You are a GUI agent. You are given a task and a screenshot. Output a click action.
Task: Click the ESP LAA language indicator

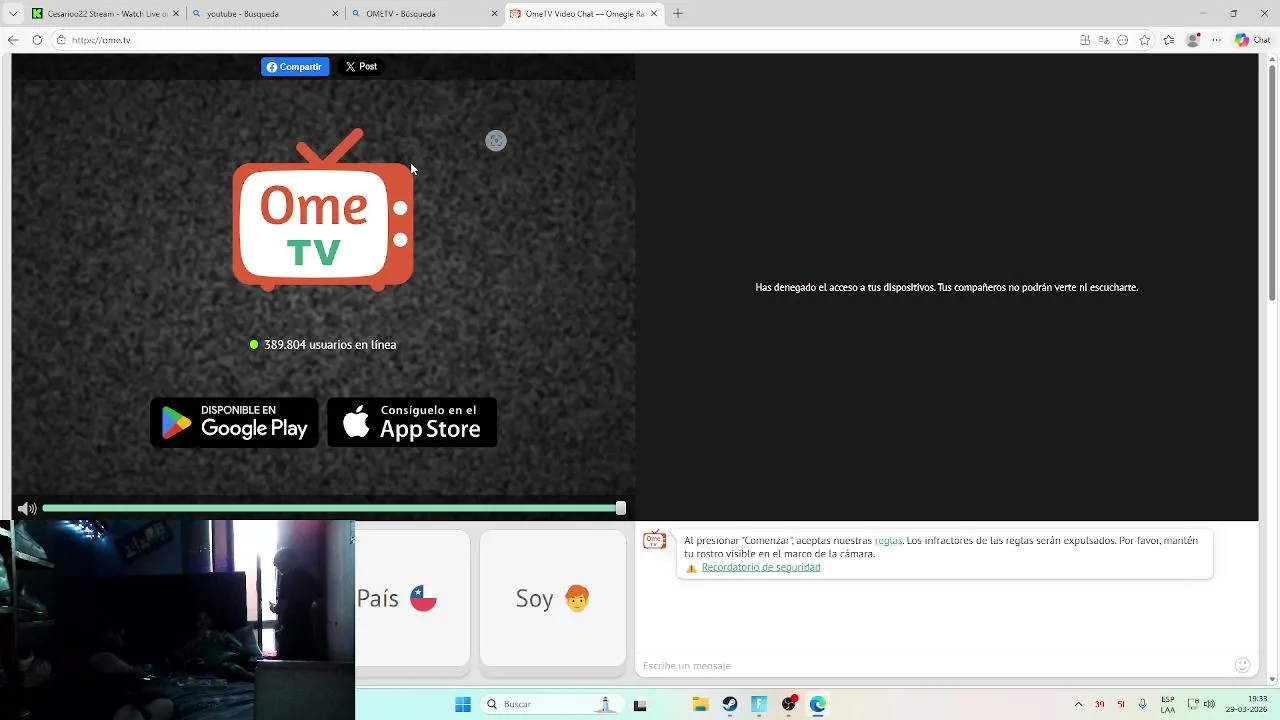tap(1168, 704)
